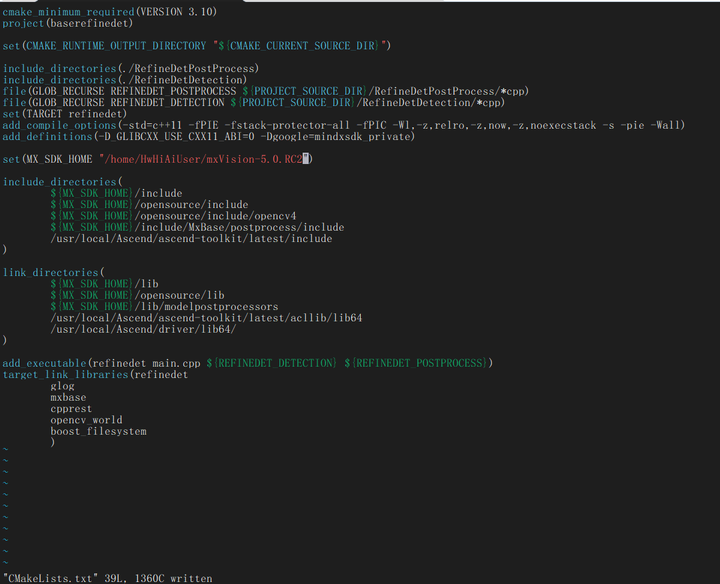Click the ${MX_SDK_HOME}/include line
This screenshot has height=584, width=720.
point(116,193)
